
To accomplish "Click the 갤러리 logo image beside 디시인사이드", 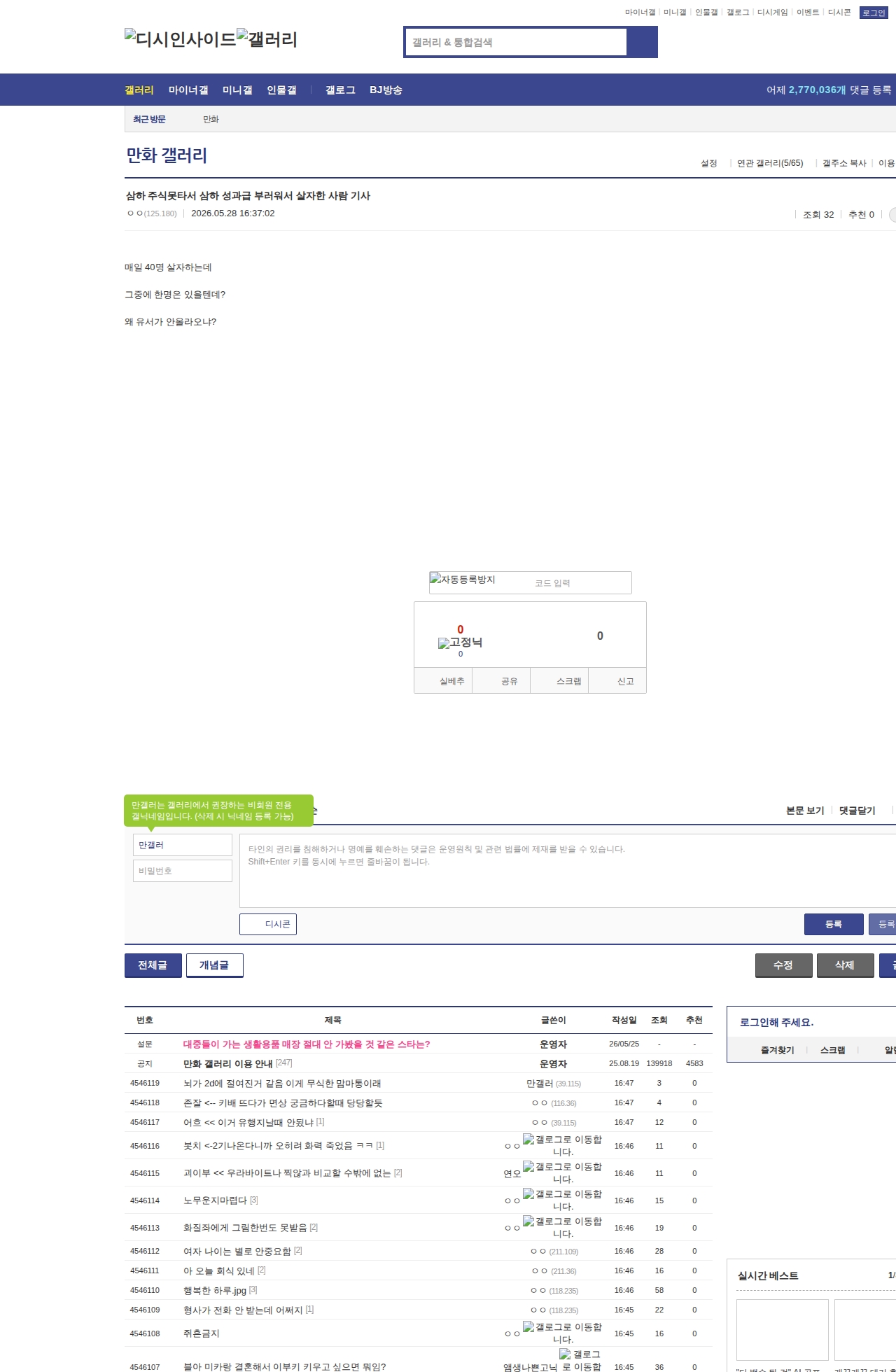I will coord(267,39).
